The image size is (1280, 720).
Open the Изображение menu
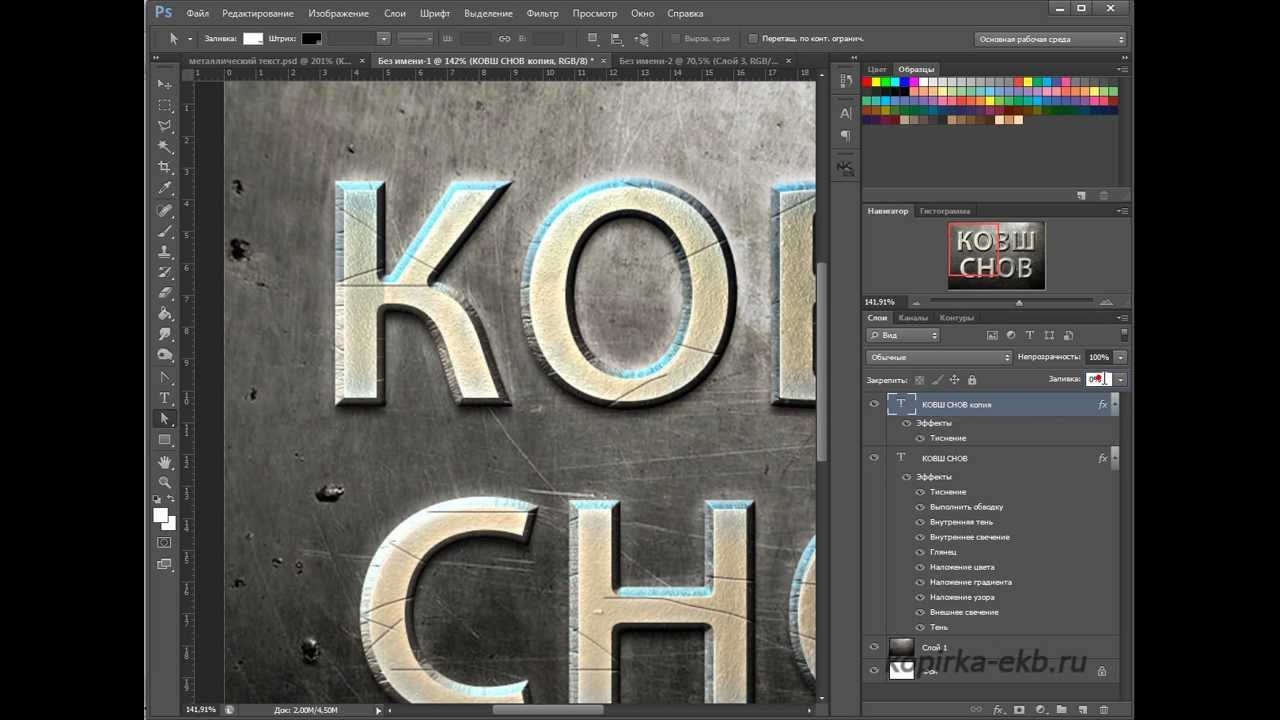tap(339, 14)
